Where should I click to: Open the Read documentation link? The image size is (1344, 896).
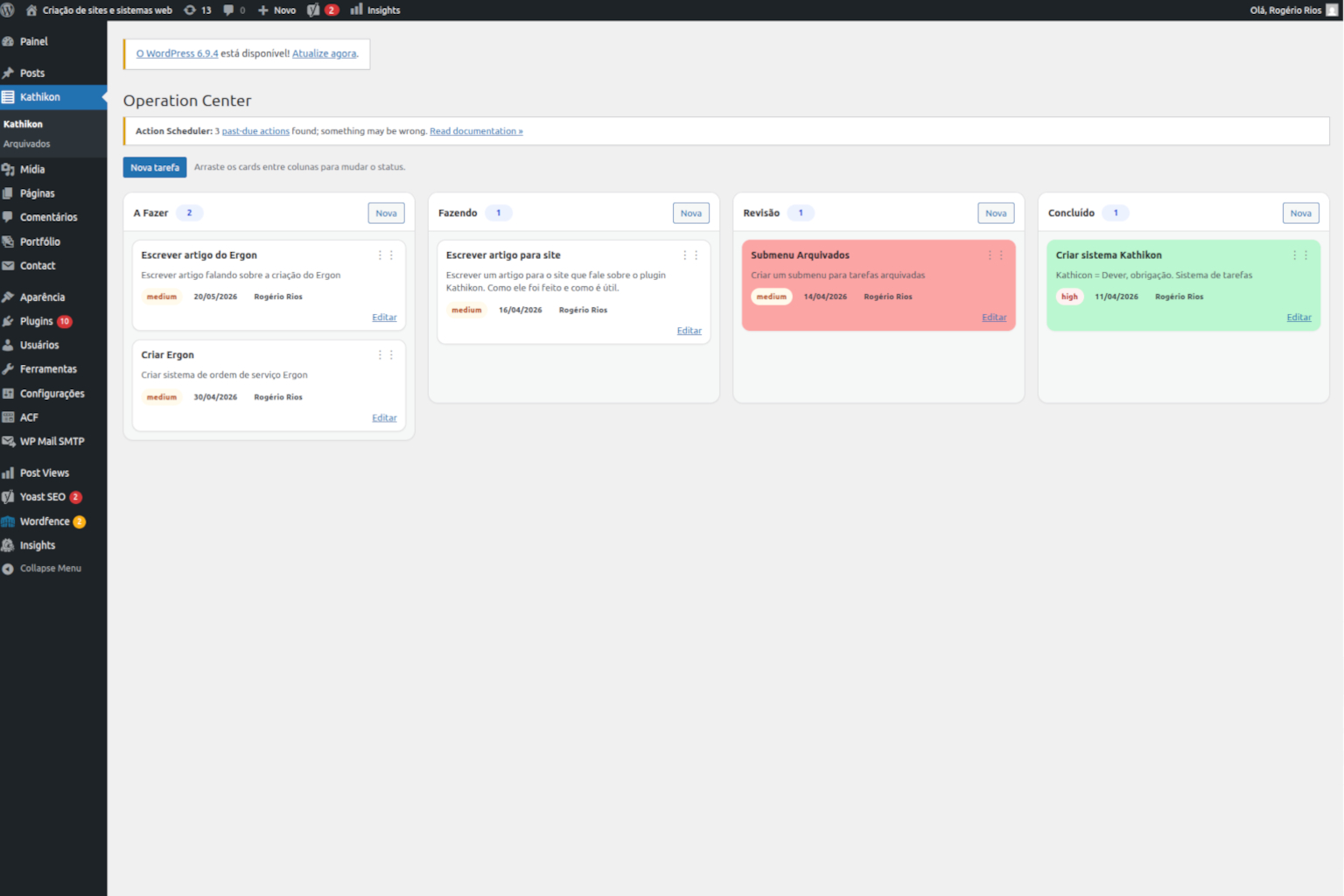click(x=476, y=131)
